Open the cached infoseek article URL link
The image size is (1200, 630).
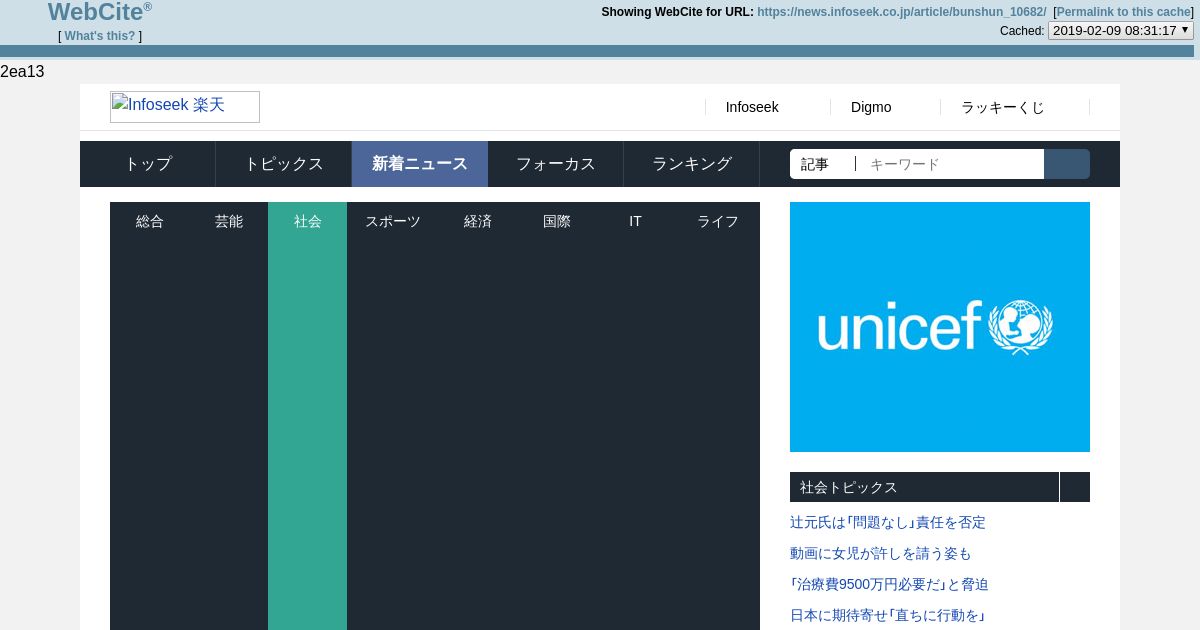point(902,12)
